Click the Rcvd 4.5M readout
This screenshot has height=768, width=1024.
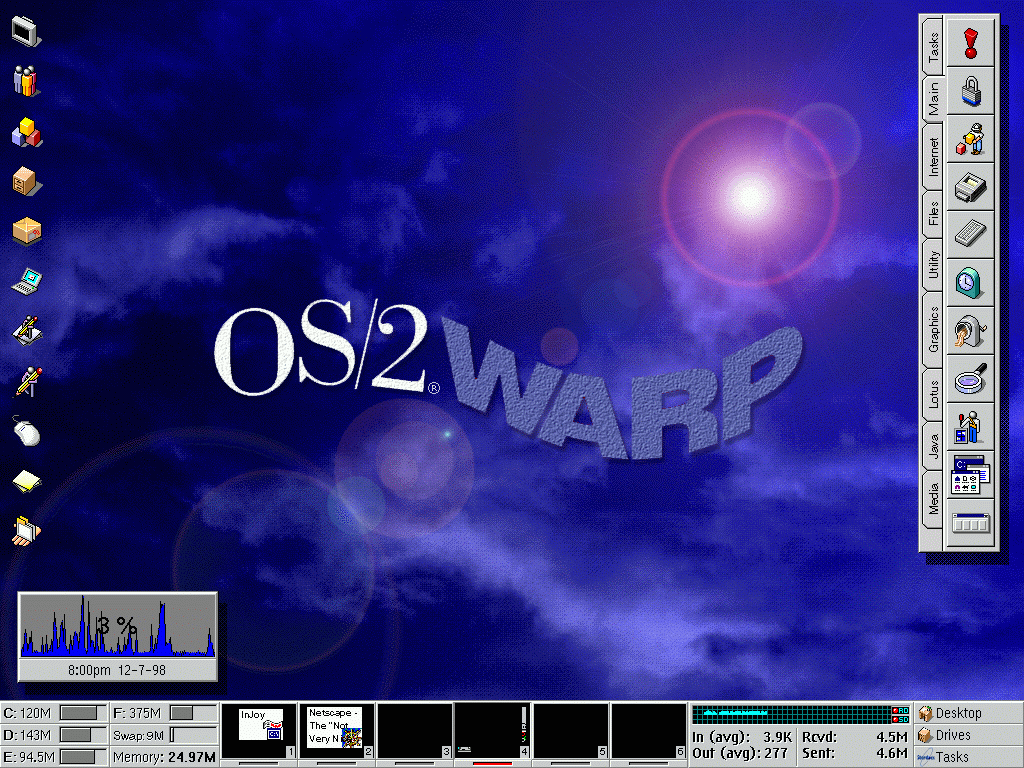tap(855, 737)
